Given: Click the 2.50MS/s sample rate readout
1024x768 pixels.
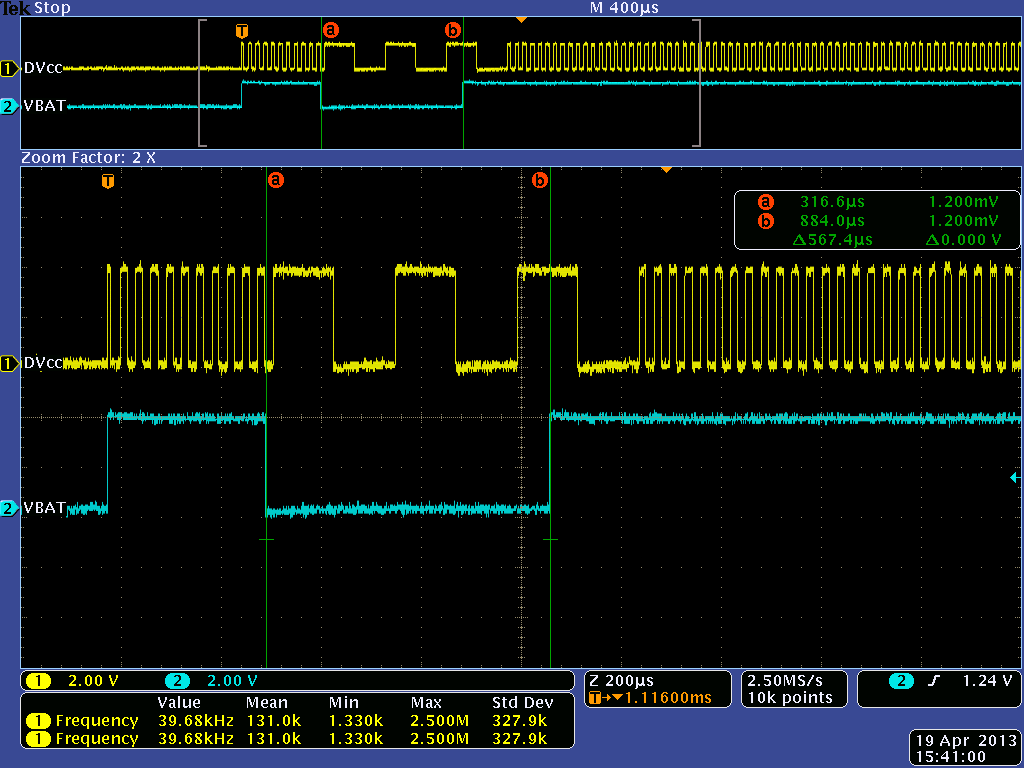Looking at the screenshot, I should click(x=786, y=680).
